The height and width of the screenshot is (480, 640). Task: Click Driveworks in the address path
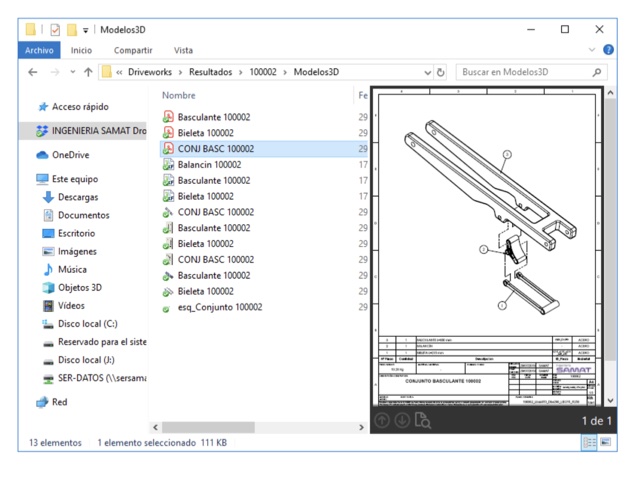(x=150, y=72)
